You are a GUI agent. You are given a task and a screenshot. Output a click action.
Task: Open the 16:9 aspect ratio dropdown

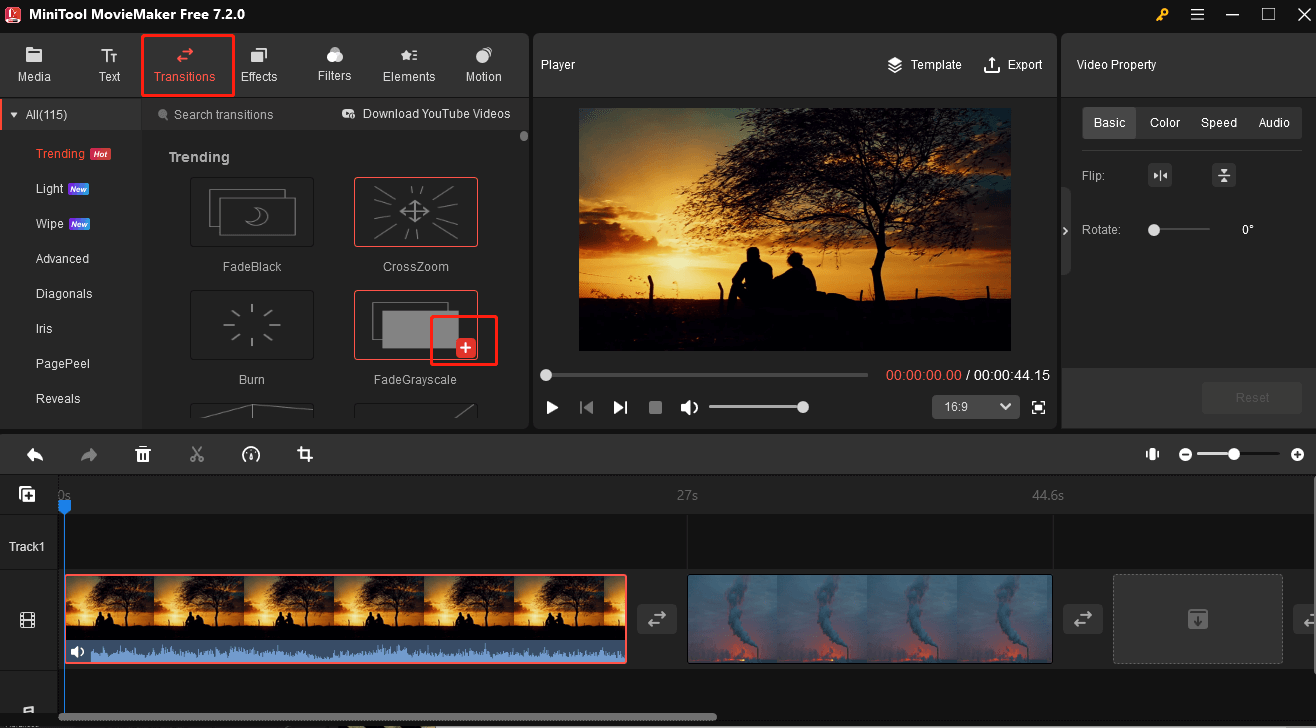[x=975, y=407]
